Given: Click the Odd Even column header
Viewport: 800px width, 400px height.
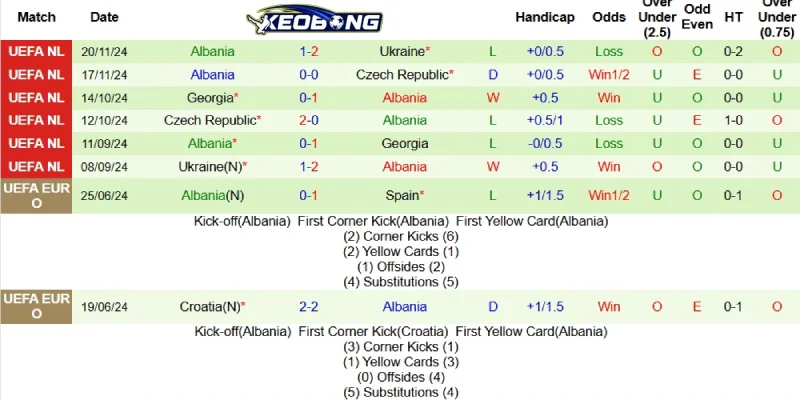Looking at the screenshot, I should pos(697,17).
